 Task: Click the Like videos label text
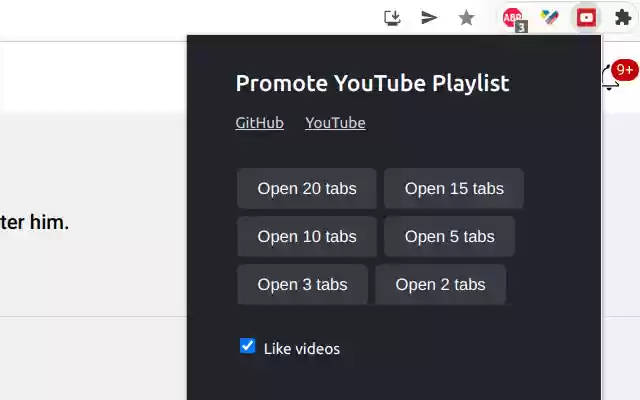click(x=302, y=349)
